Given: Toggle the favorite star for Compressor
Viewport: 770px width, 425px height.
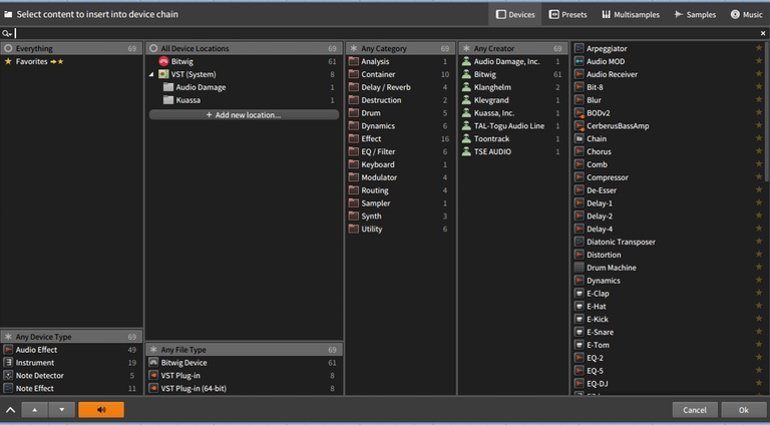Looking at the screenshot, I should (759, 177).
